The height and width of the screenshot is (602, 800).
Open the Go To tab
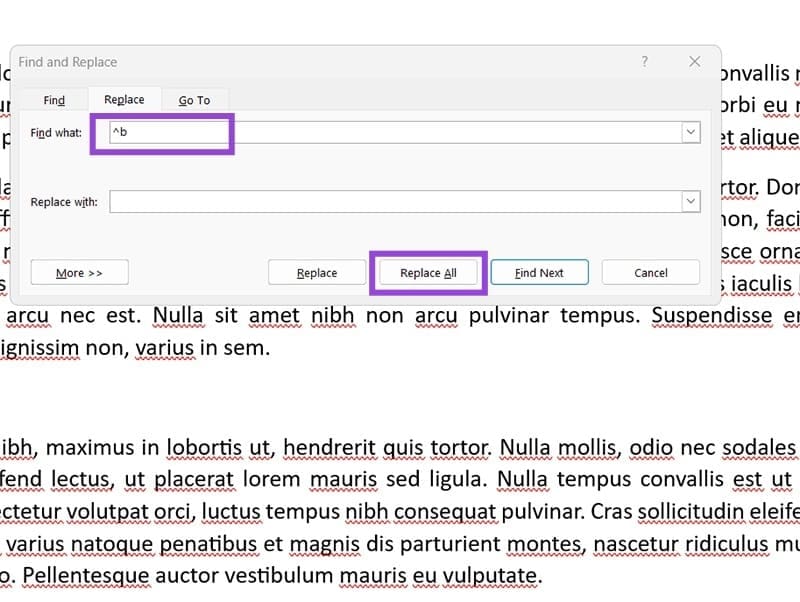[194, 100]
